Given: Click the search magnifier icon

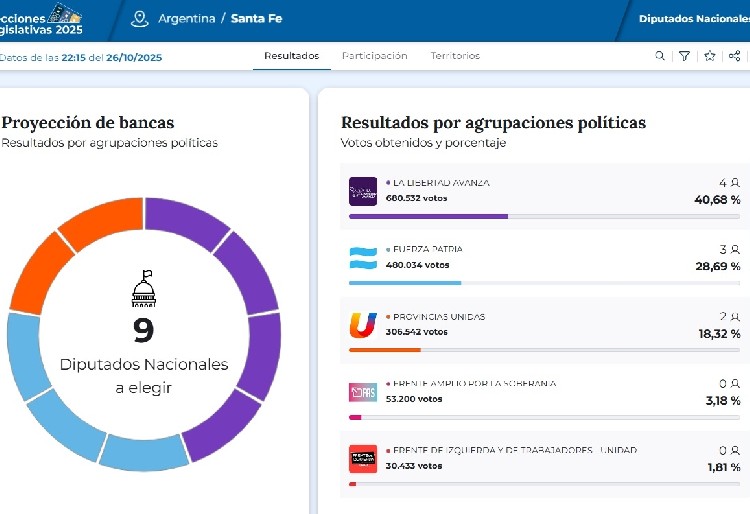Looking at the screenshot, I should [x=660, y=56].
